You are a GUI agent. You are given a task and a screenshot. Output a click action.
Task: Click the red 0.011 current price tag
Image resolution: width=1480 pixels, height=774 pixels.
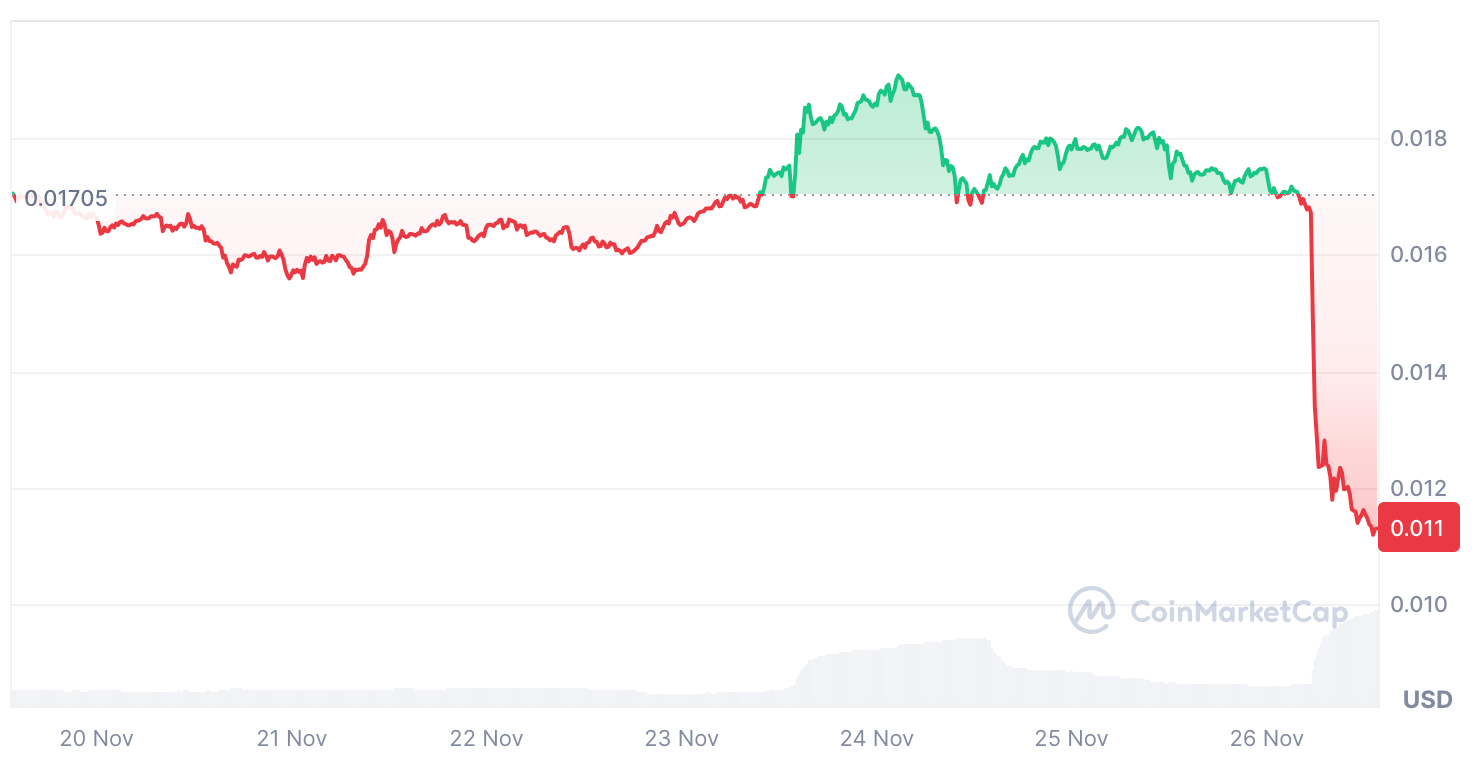pos(1418,528)
